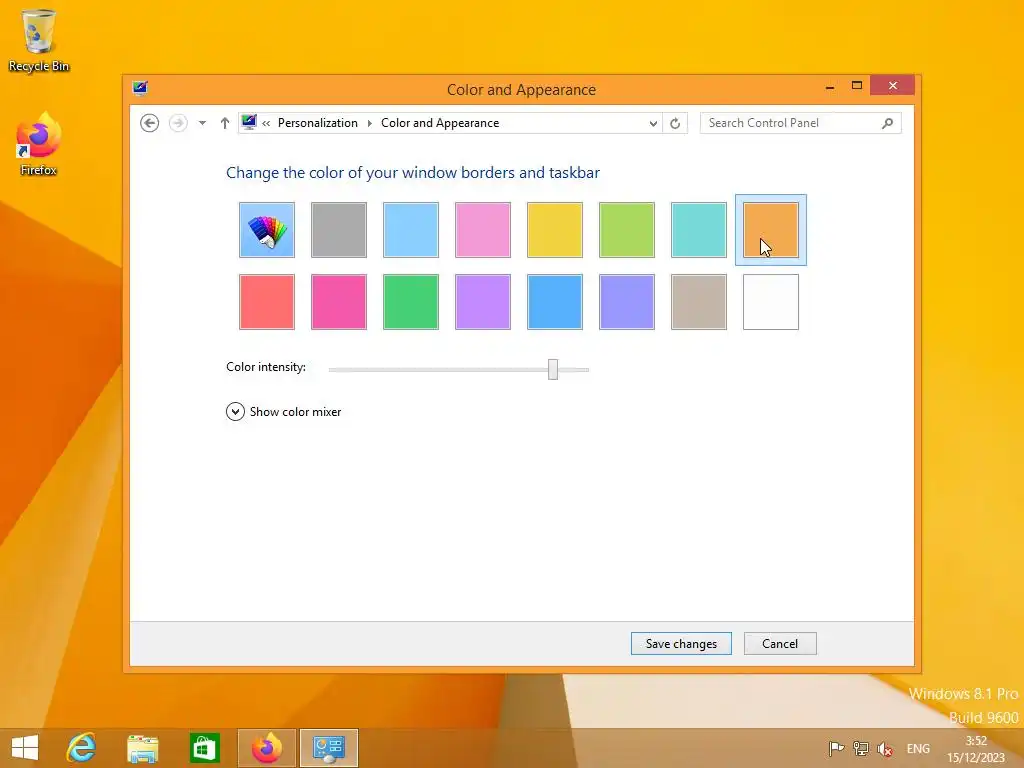Open the Recycle Bin desktop icon
The width and height of the screenshot is (1024, 768).
click(39, 40)
